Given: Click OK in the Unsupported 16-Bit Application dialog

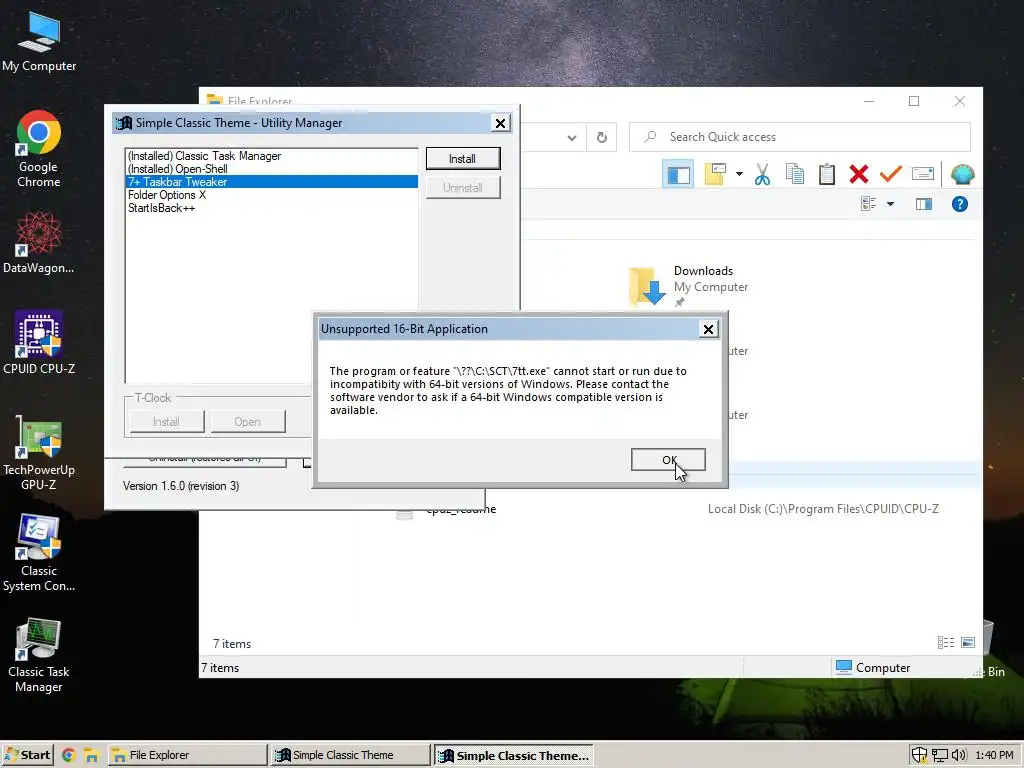Looking at the screenshot, I should coord(668,460).
